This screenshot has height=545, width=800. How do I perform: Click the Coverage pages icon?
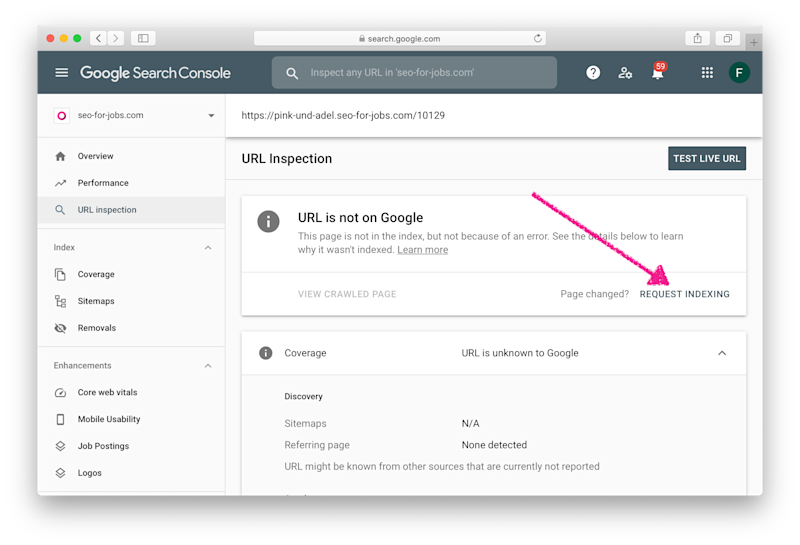(60, 274)
